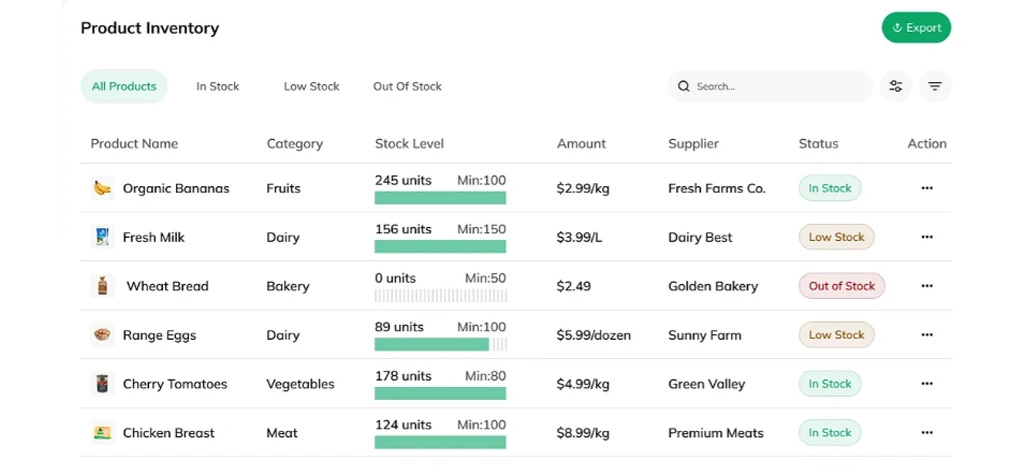Click the Action column header
This screenshot has height=466, width=1026.
(927, 143)
